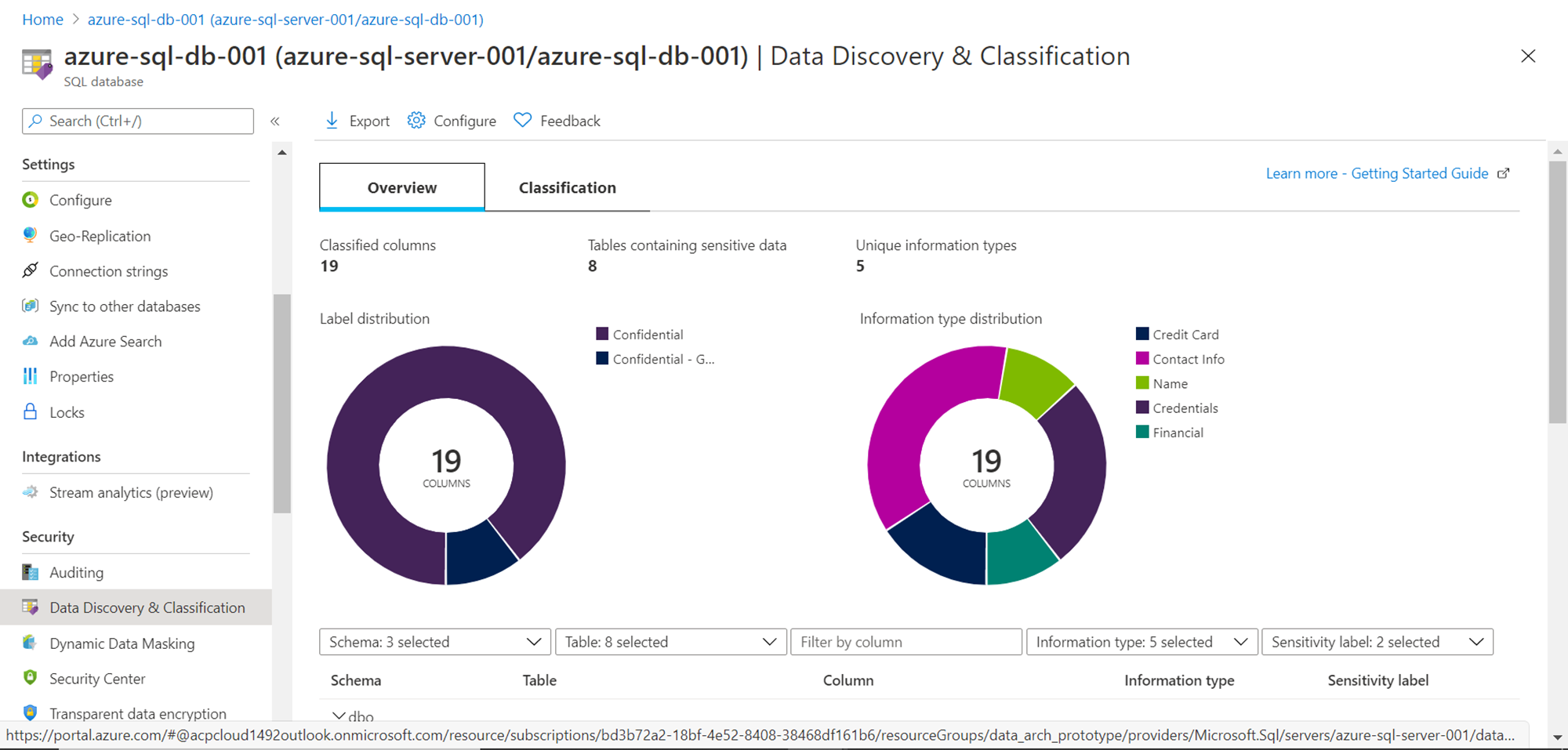Switch to the Overview tab

coord(402,187)
